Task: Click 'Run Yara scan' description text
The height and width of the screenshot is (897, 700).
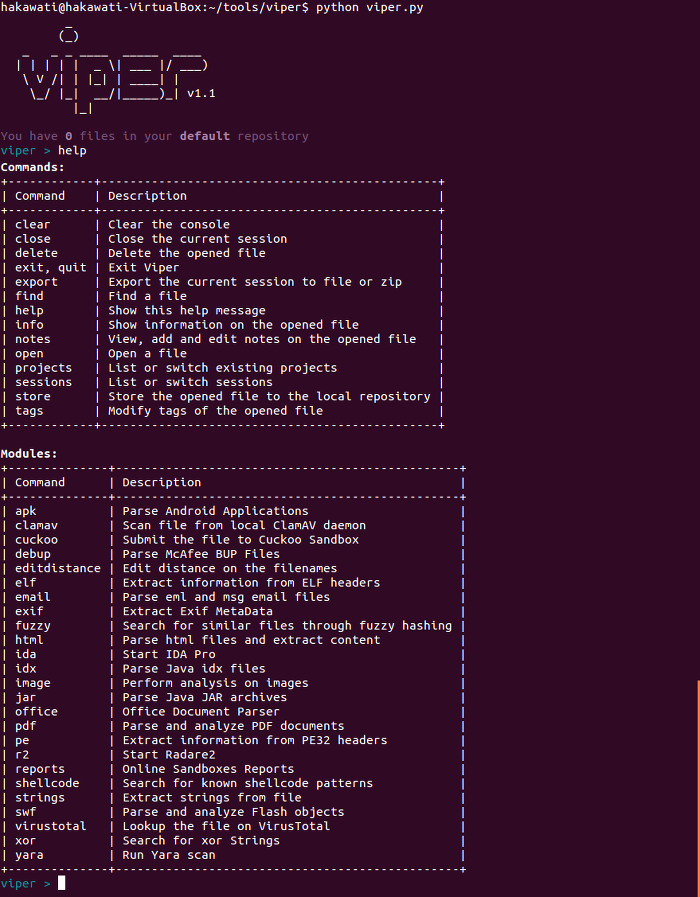Action: [169, 855]
